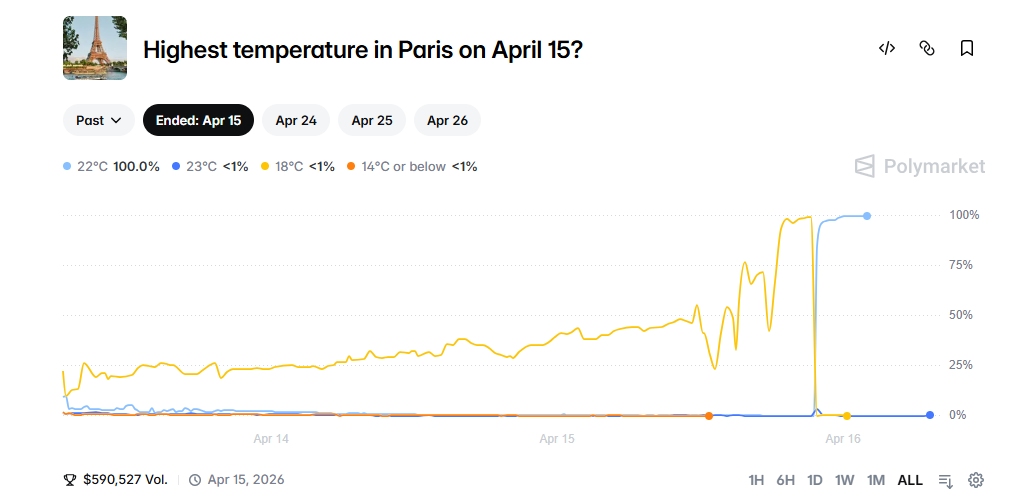The height and width of the screenshot is (499, 1011).
Task: Click the Eiffel Tower market thumbnail
Action: coord(95,48)
